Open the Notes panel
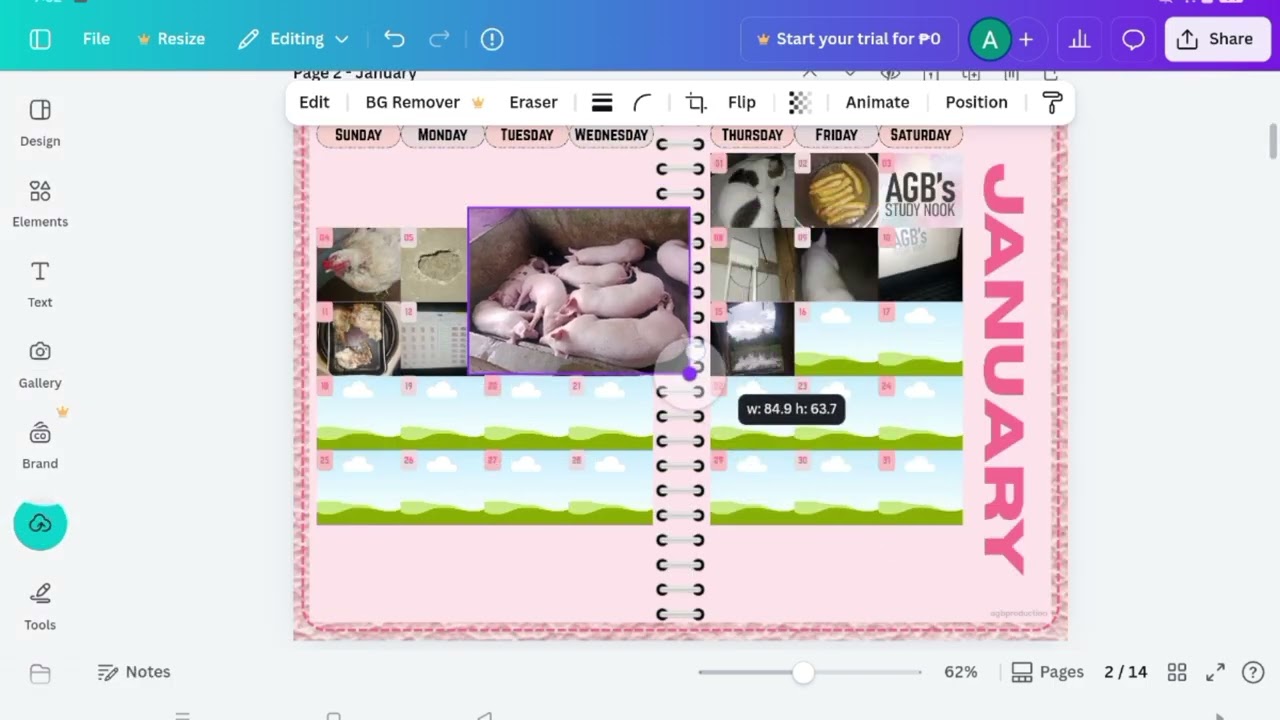 click(134, 672)
